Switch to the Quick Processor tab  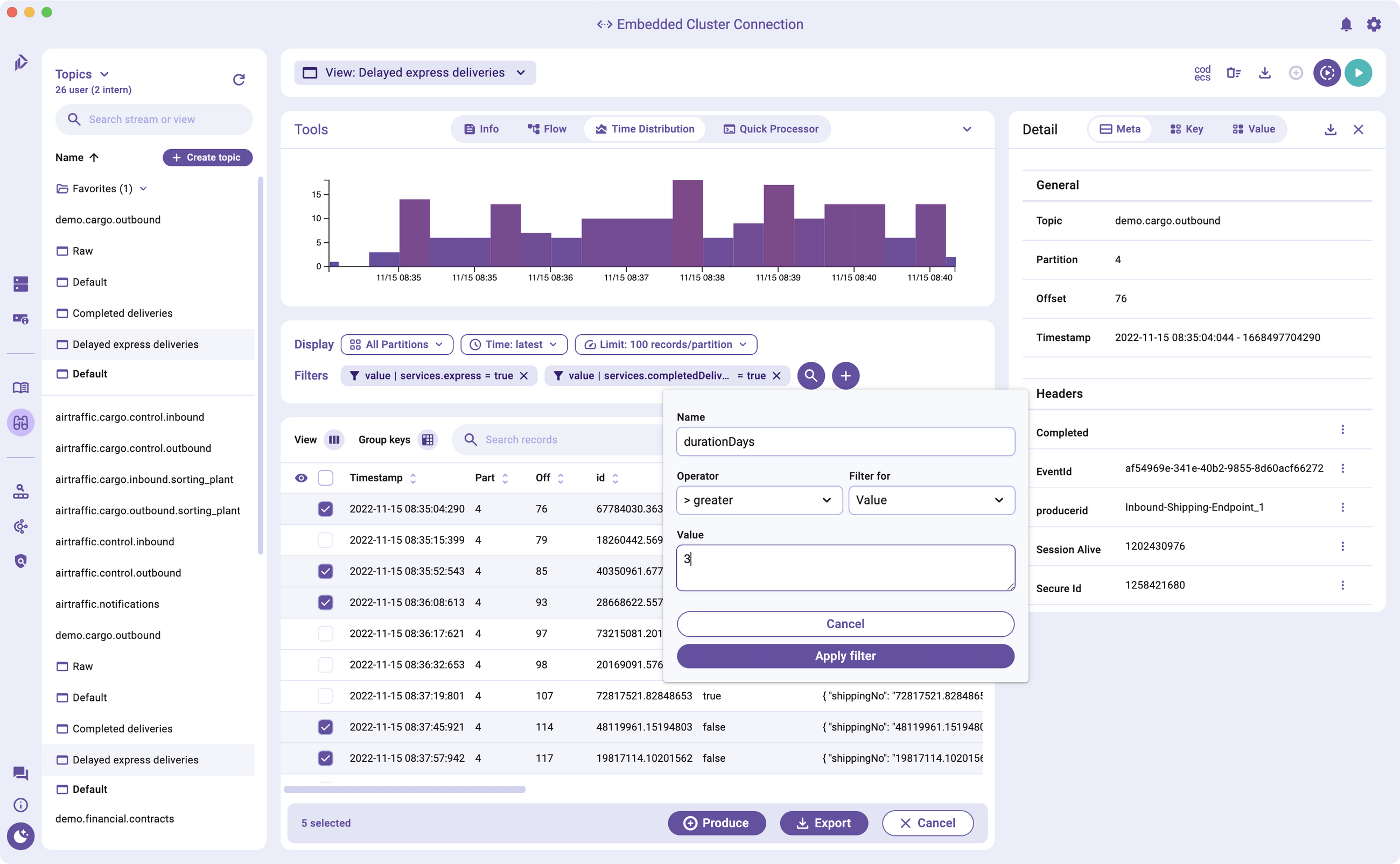click(771, 129)
